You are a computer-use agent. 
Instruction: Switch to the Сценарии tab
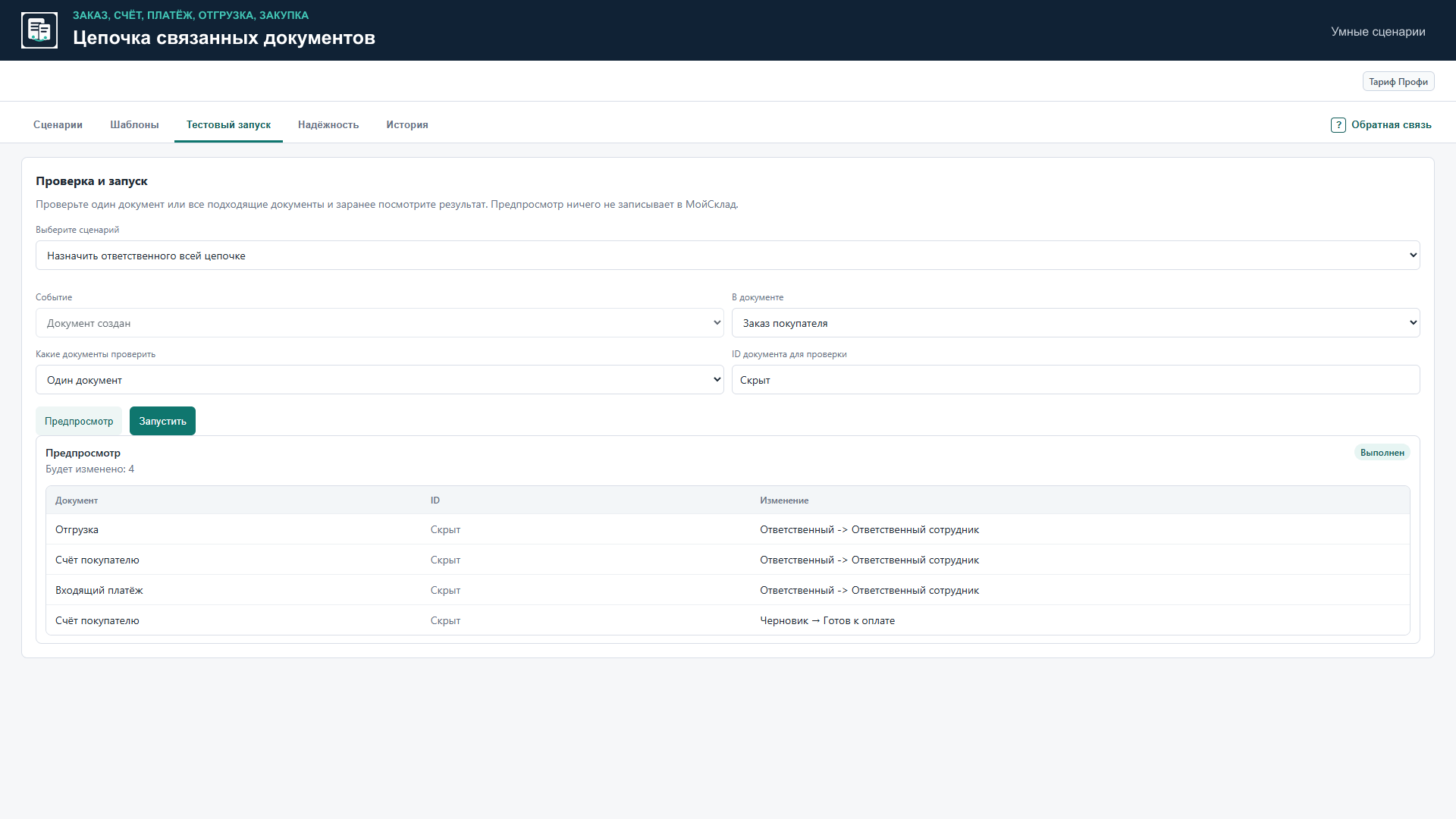[58, 125]
